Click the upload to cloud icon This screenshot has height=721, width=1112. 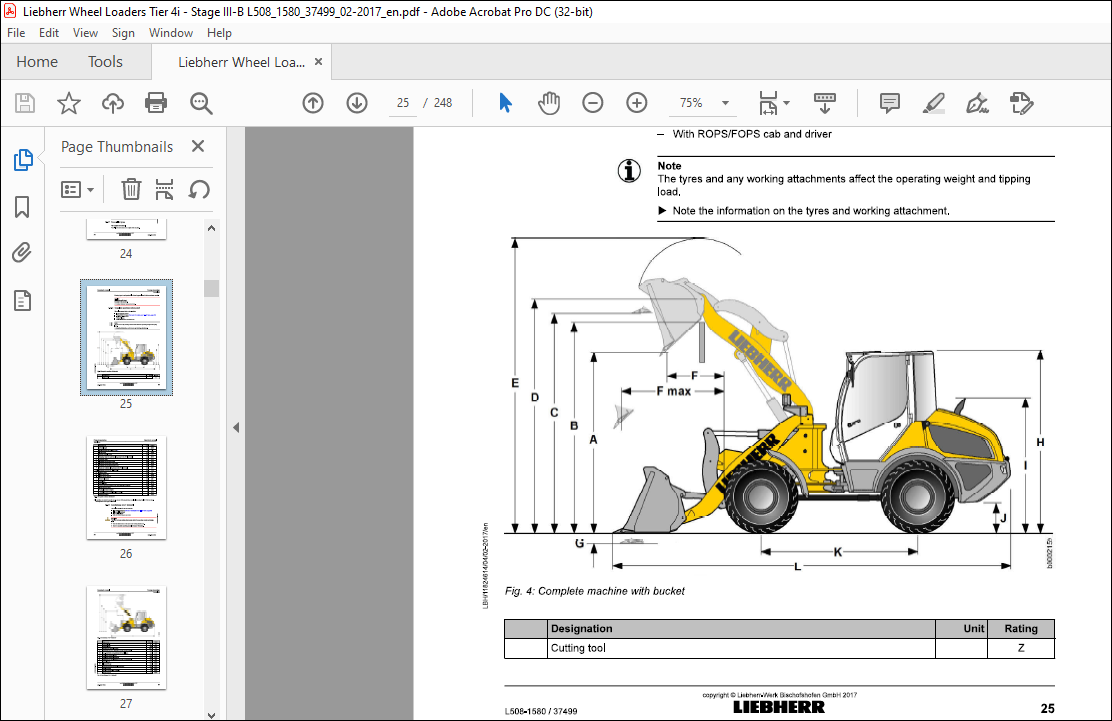[x=113, y=103]
